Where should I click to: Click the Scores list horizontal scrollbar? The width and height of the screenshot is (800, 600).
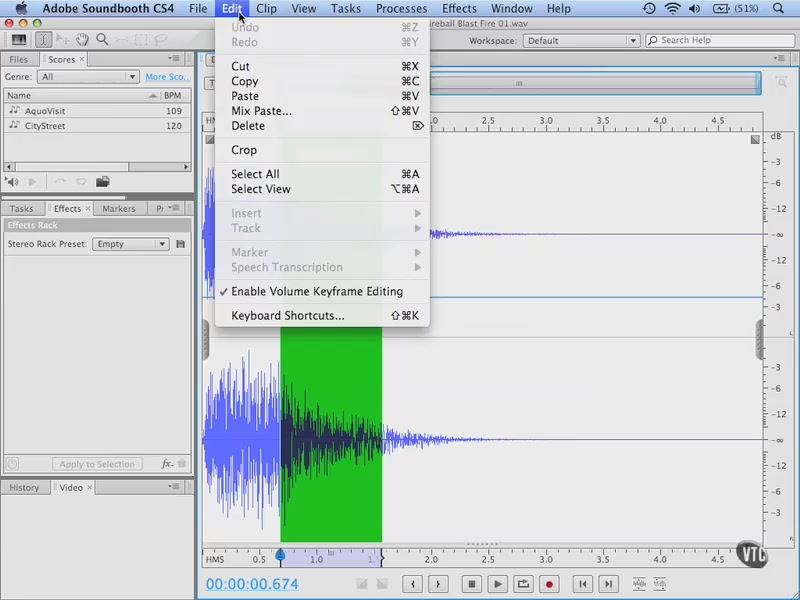pyautogui.click(x=97, y=167)
